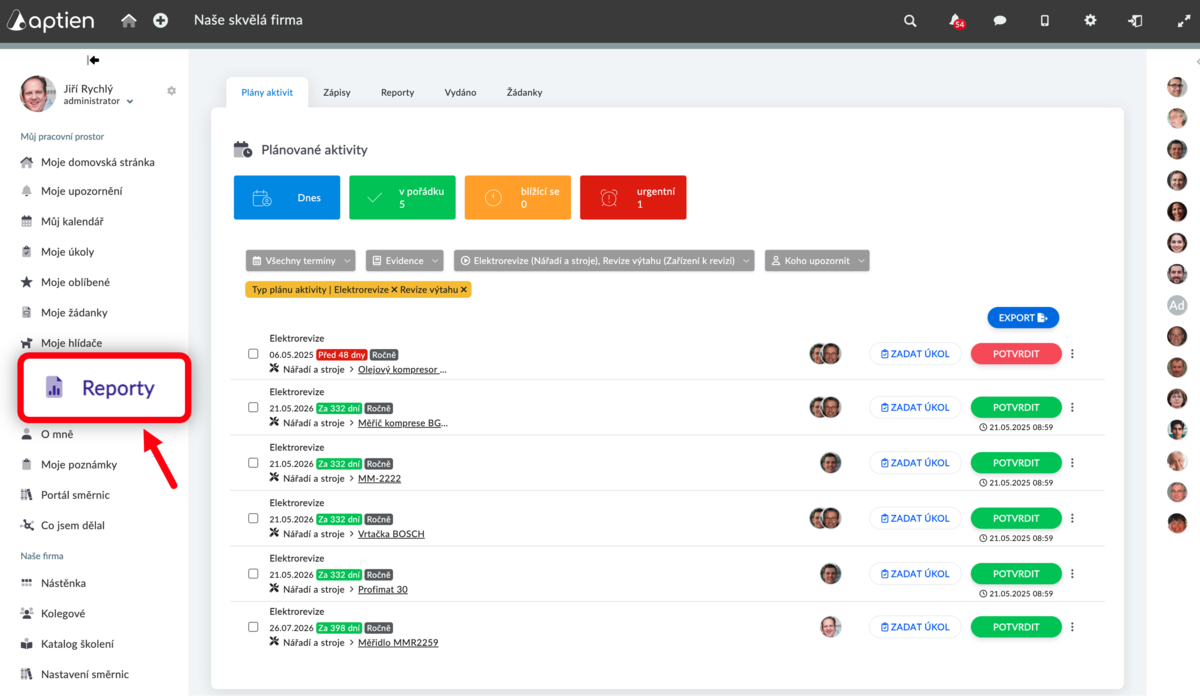Open settings gear in top bar
Screen dimensions: 1200x696
pyautogui.click(x=1090, y=20)
